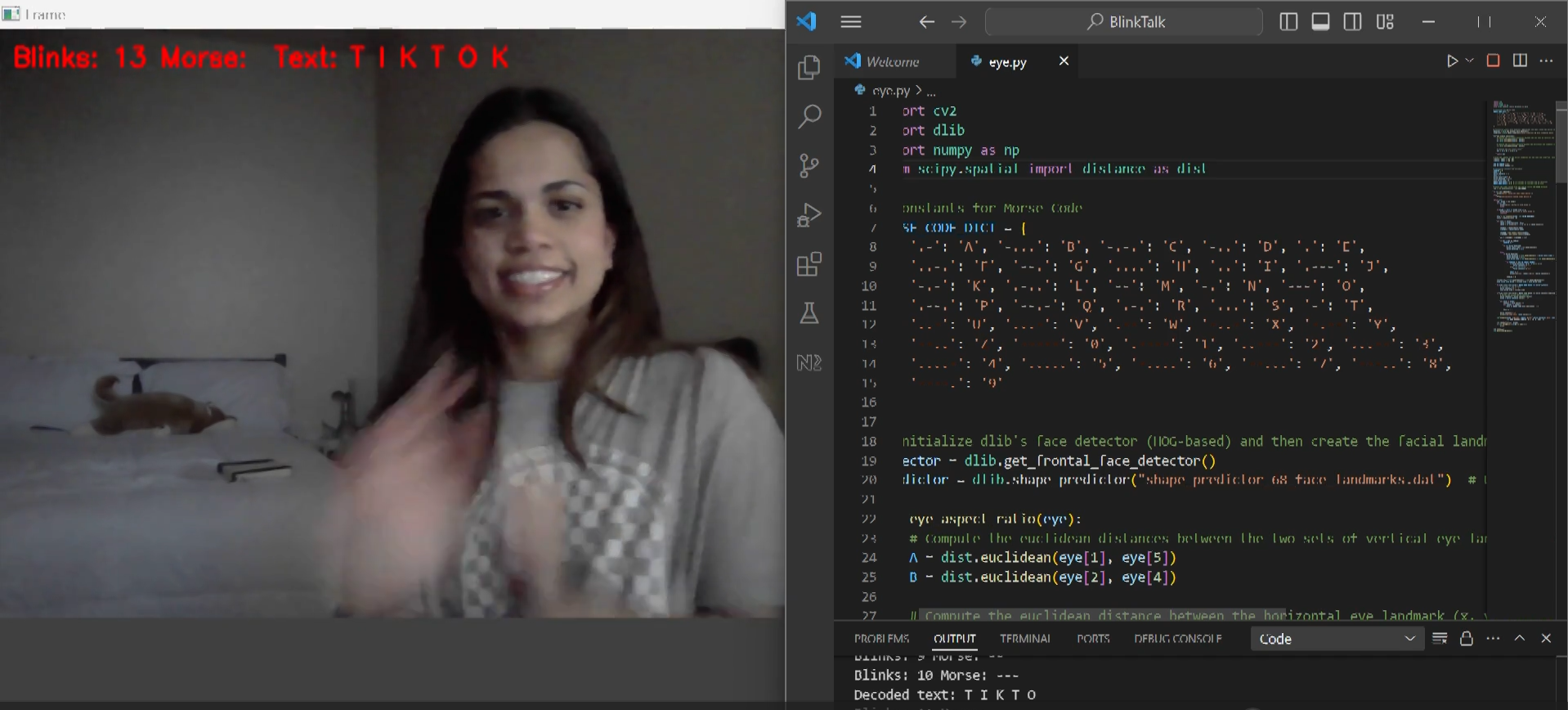Click the editor vertical scrollbar
This screenshot has width=1568, height=710.
coord(1561,143)
